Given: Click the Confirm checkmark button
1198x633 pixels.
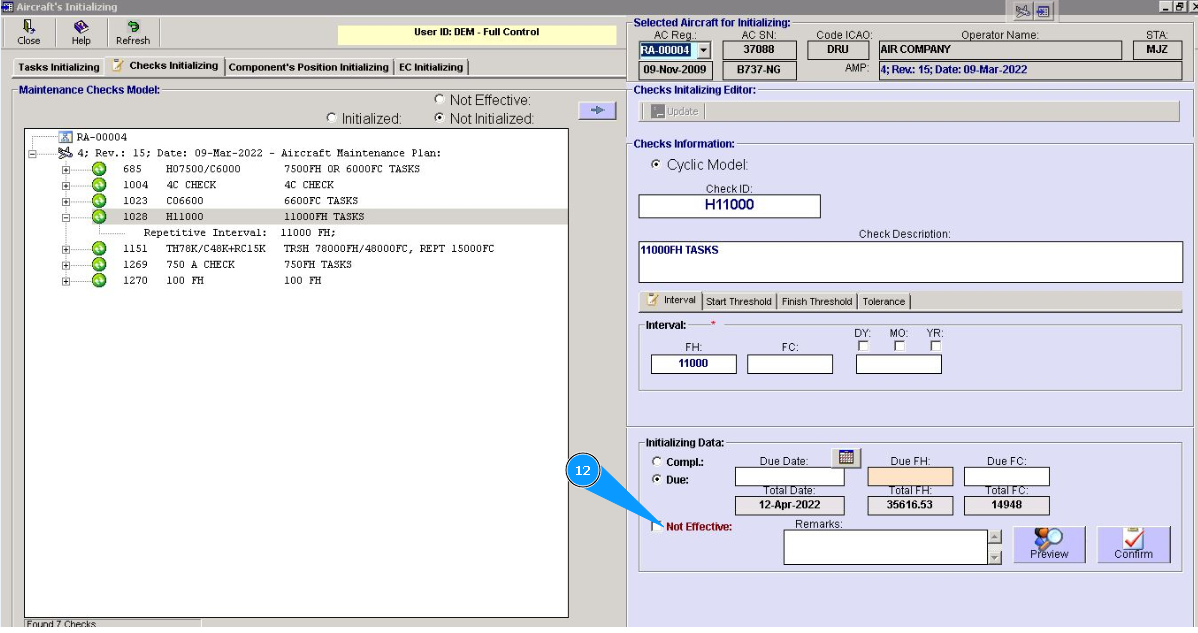Looking at the screenshot, I should coord(1133,544).
